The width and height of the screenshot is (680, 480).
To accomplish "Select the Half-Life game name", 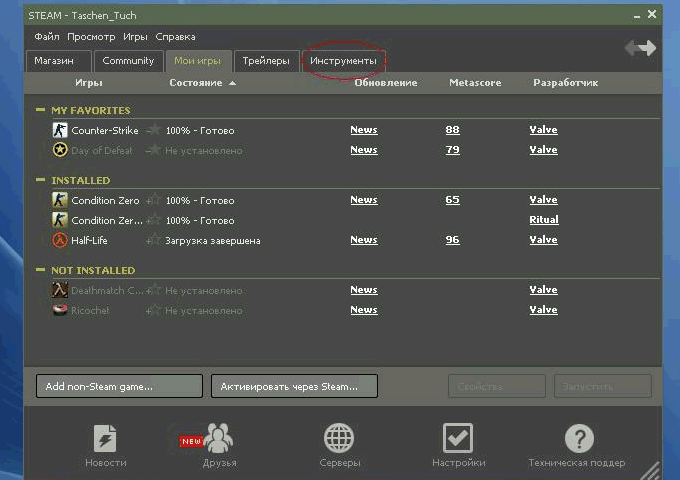I will click(x=89, y=240).
